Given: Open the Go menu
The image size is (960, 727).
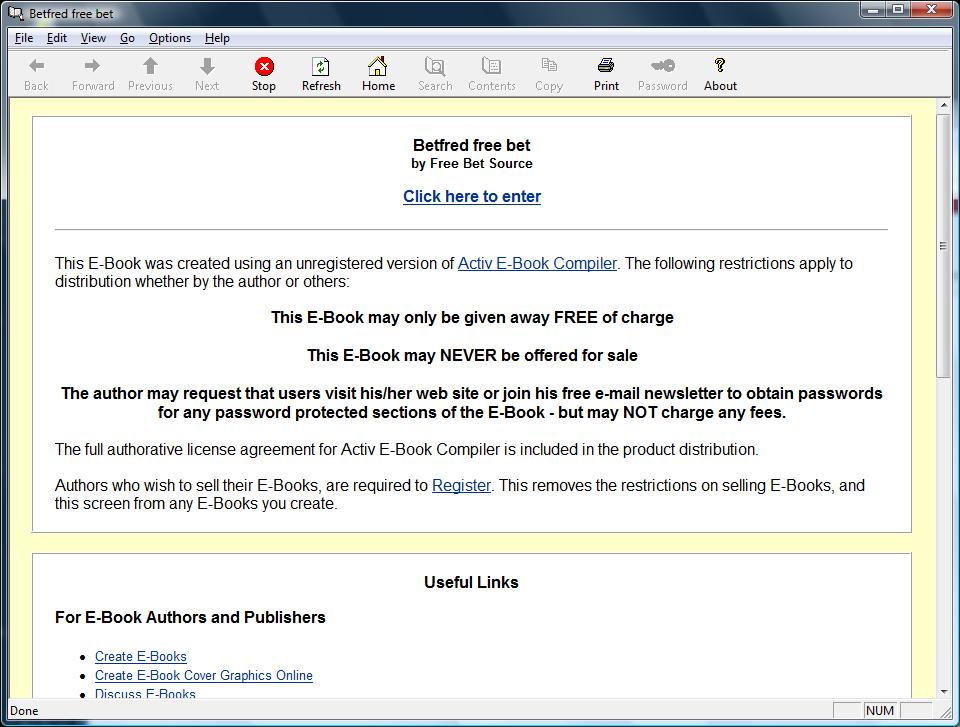Looking at the screenshot, I should pyautogui.click(x=127, y=38).
